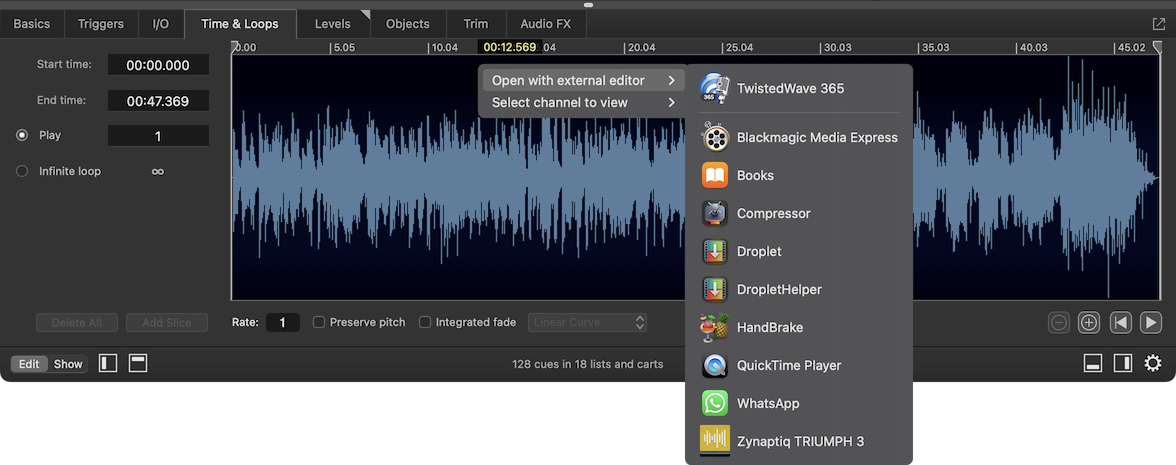This screenshot has height=465, width=1176.
Task: Open the Trim tab
Action: click(x=476, y=24)
